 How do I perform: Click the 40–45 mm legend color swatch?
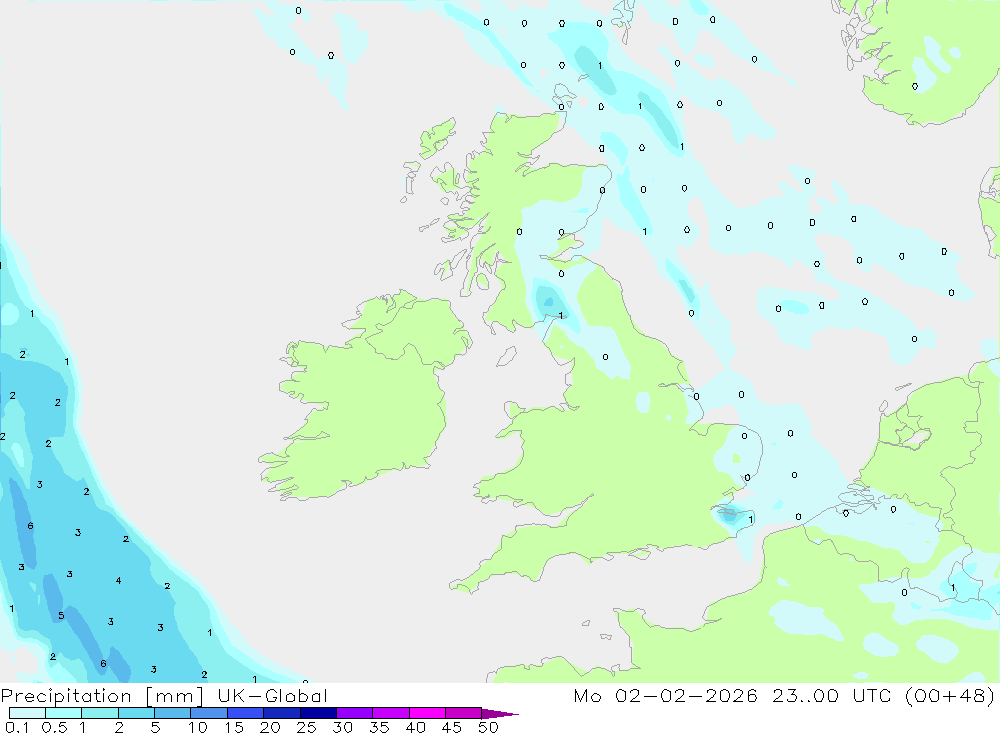click(427, 713)
